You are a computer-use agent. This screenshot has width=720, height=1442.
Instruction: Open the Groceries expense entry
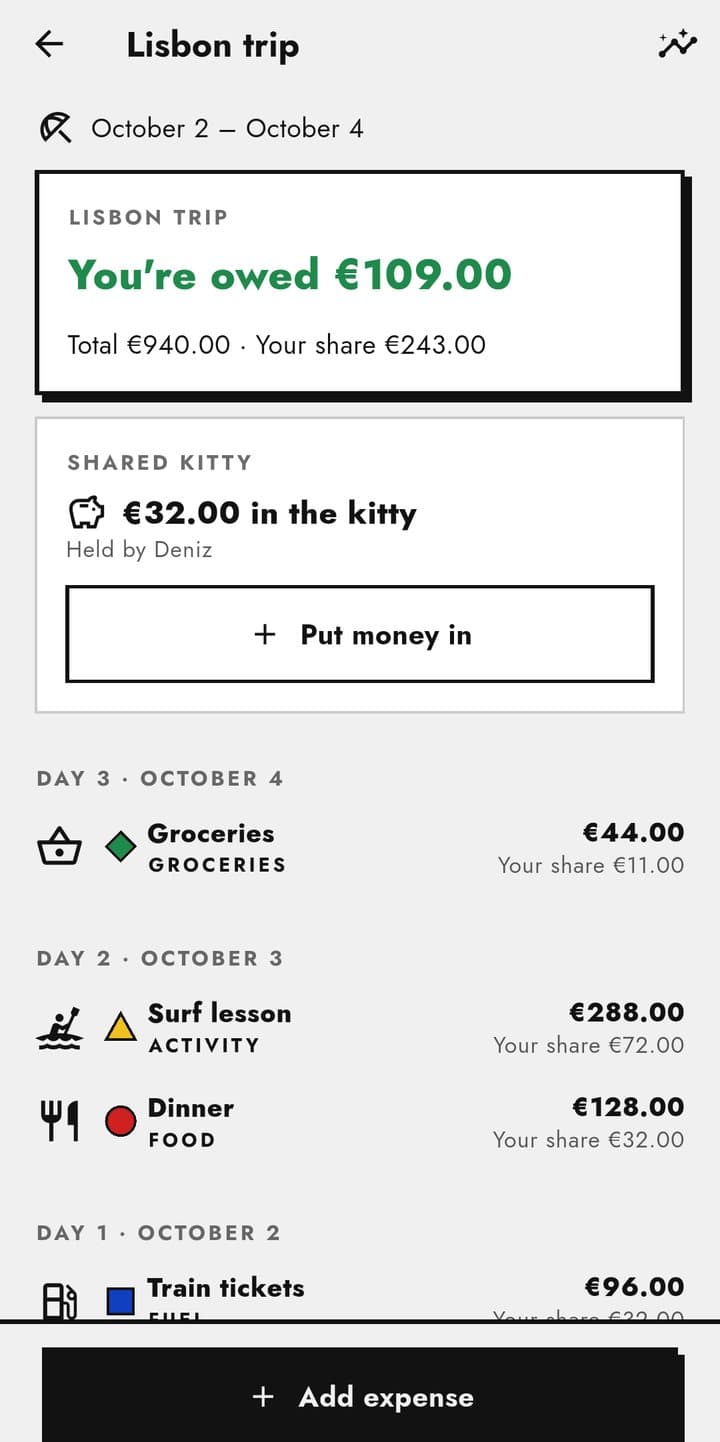[360, 848]
